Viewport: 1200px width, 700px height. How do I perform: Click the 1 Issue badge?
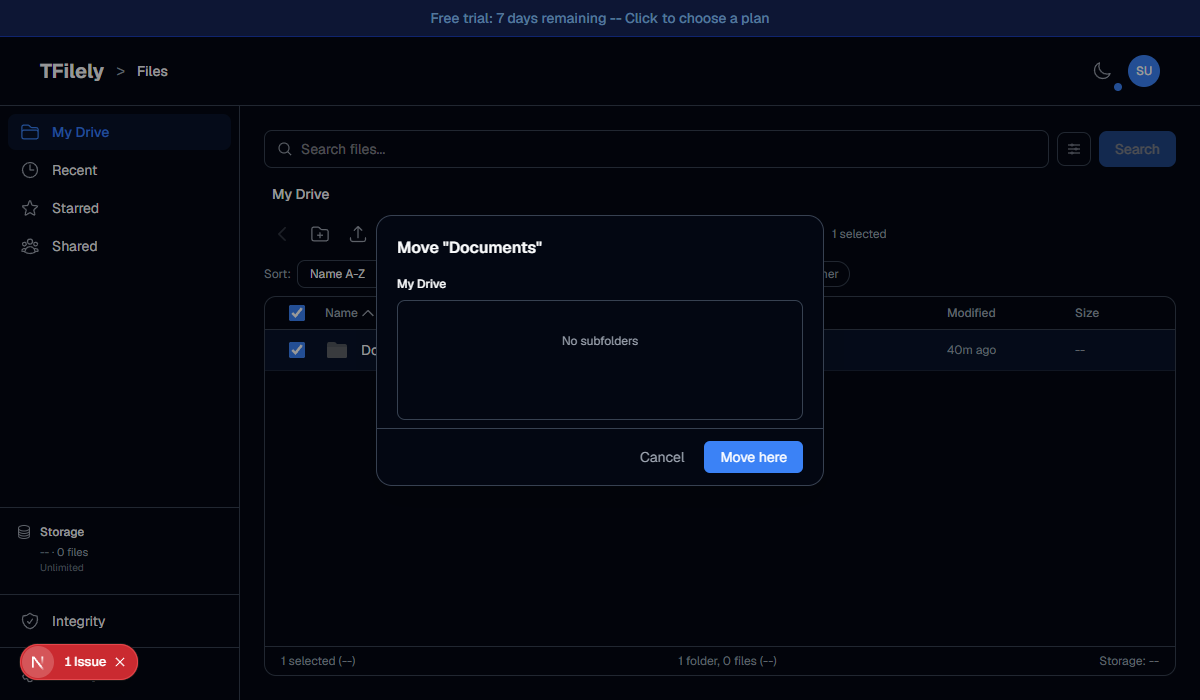[x=79, y=662]
